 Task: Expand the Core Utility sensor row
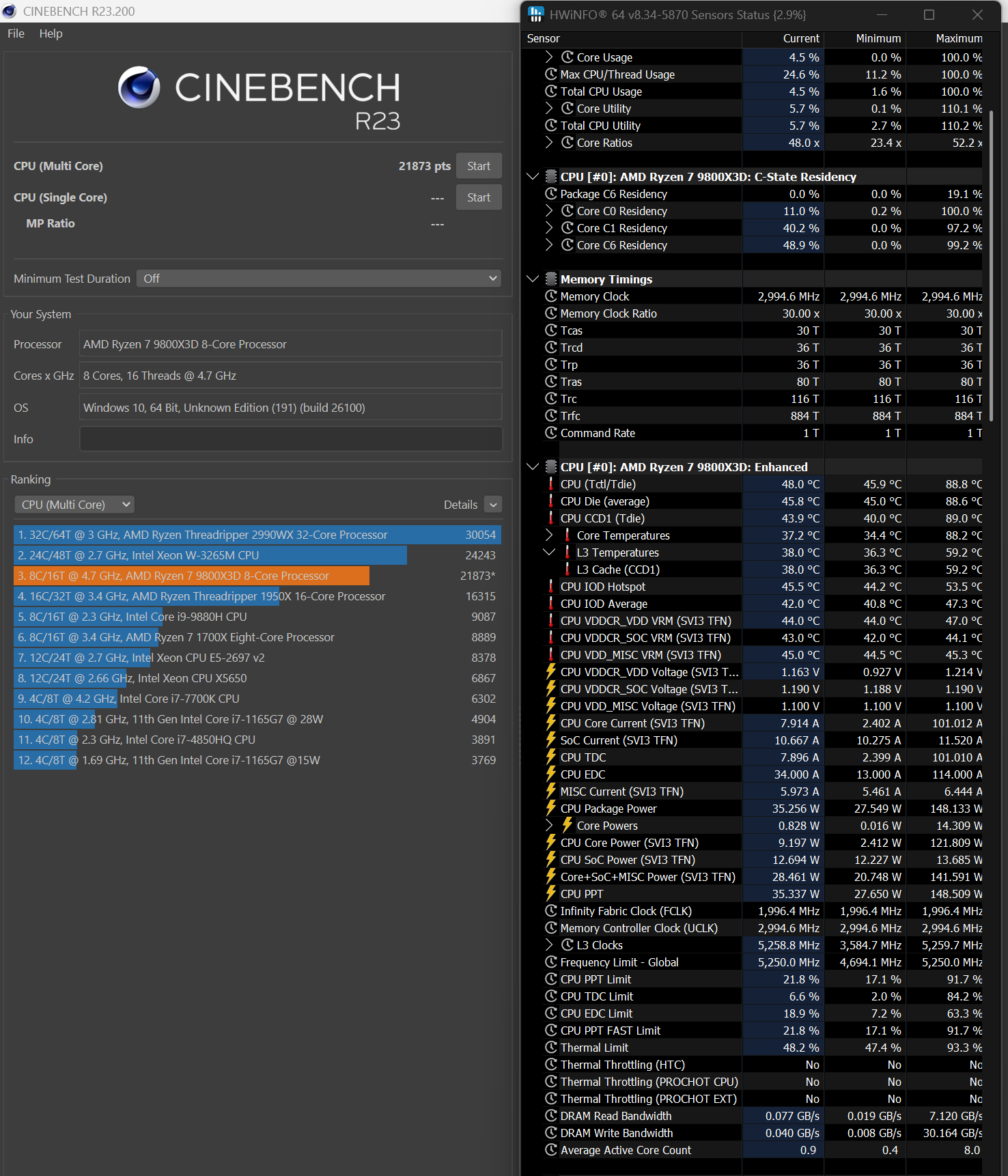click(549, 109)
